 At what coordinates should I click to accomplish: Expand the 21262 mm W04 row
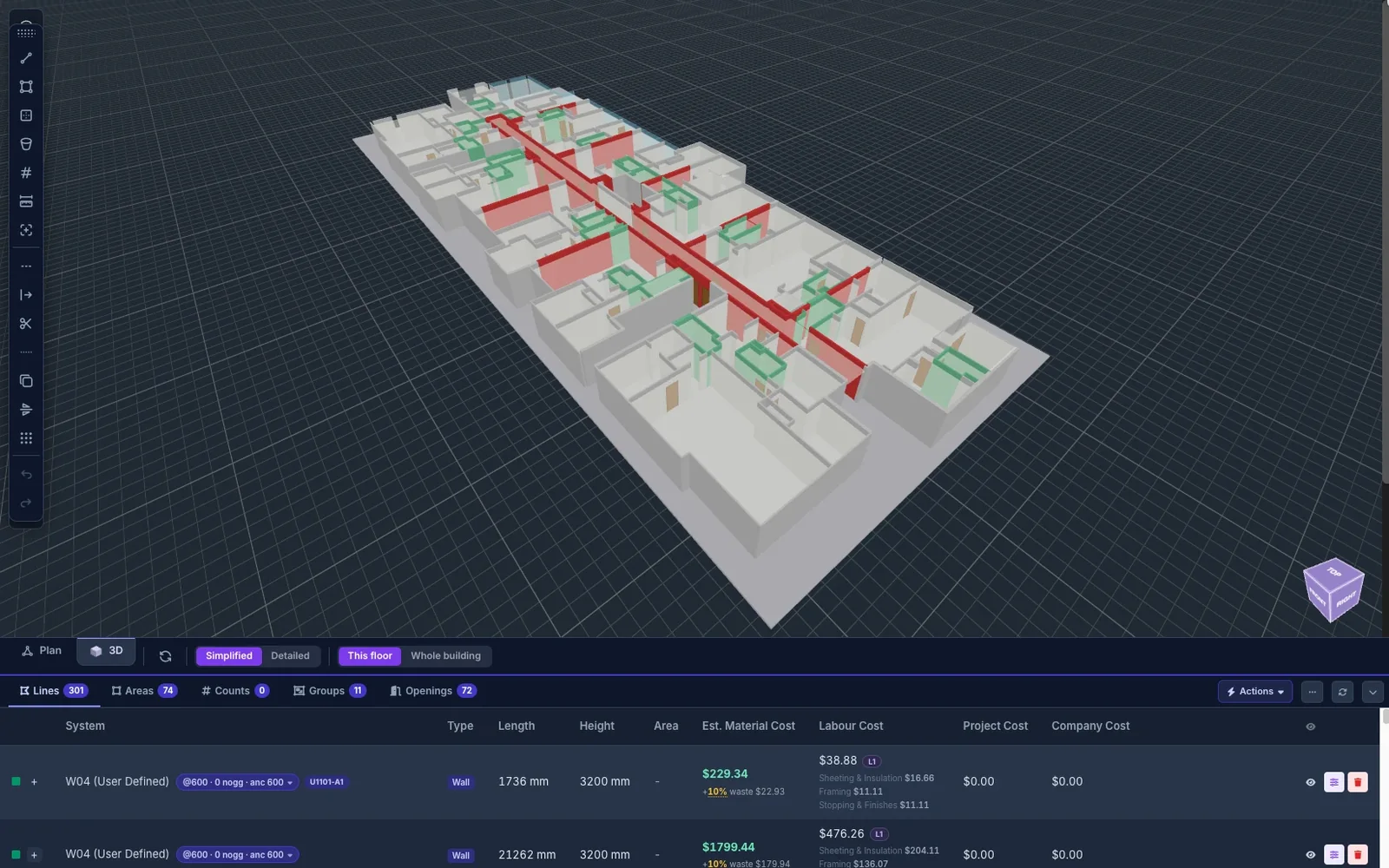tap(34, 855)
